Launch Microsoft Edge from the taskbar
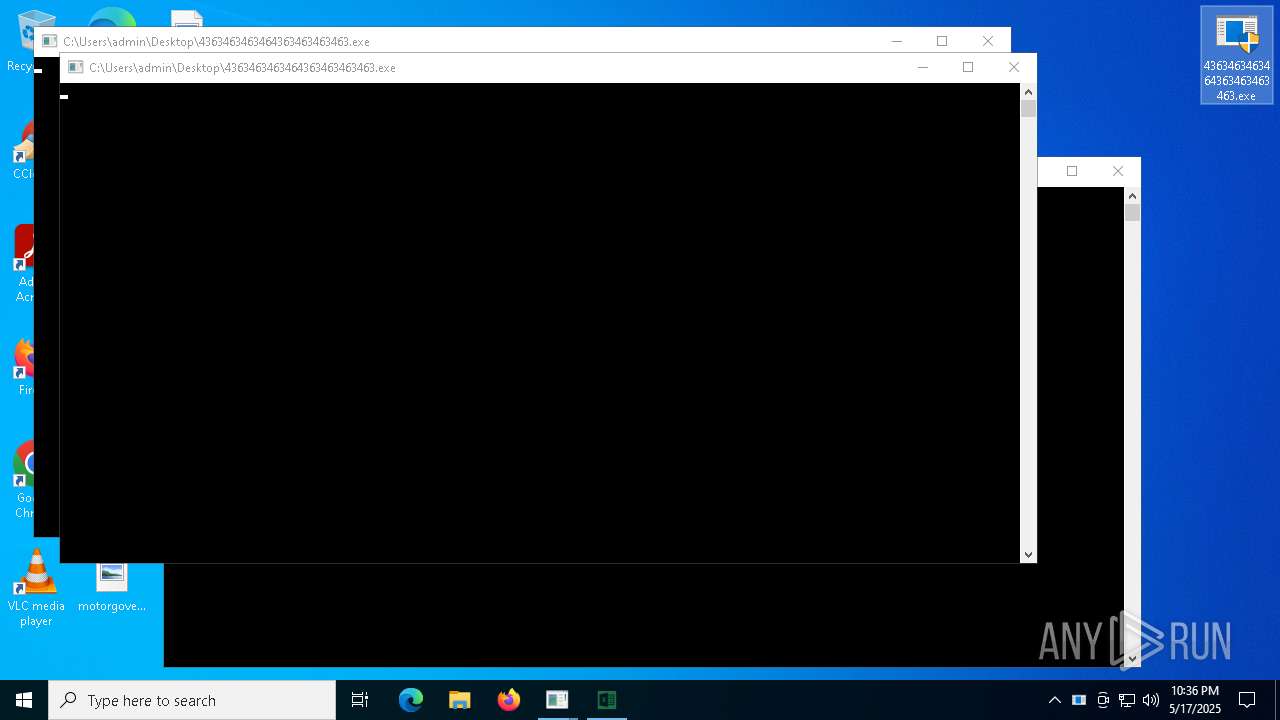 pos(411,700)
